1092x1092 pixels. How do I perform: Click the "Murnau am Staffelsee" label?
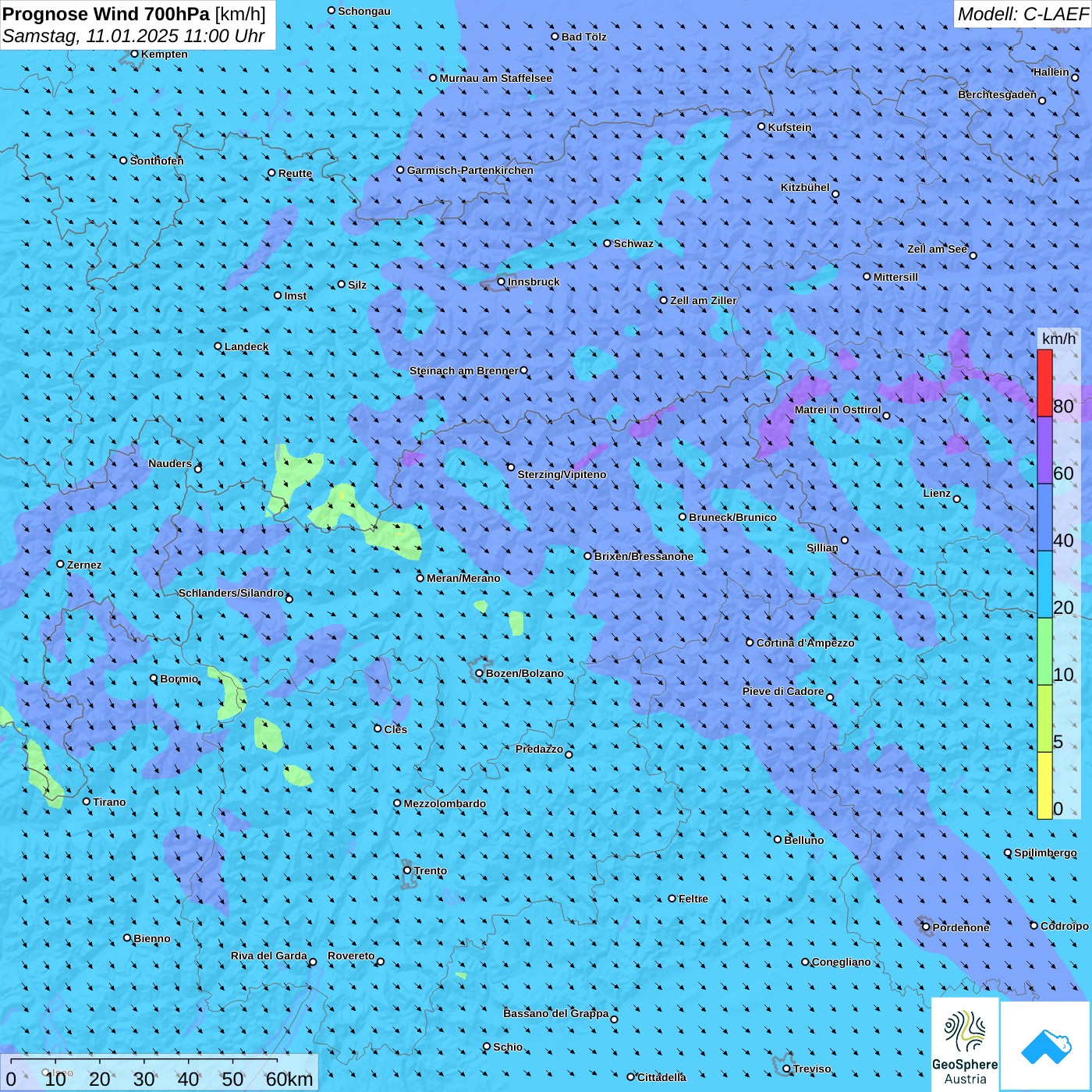point(496,78)
